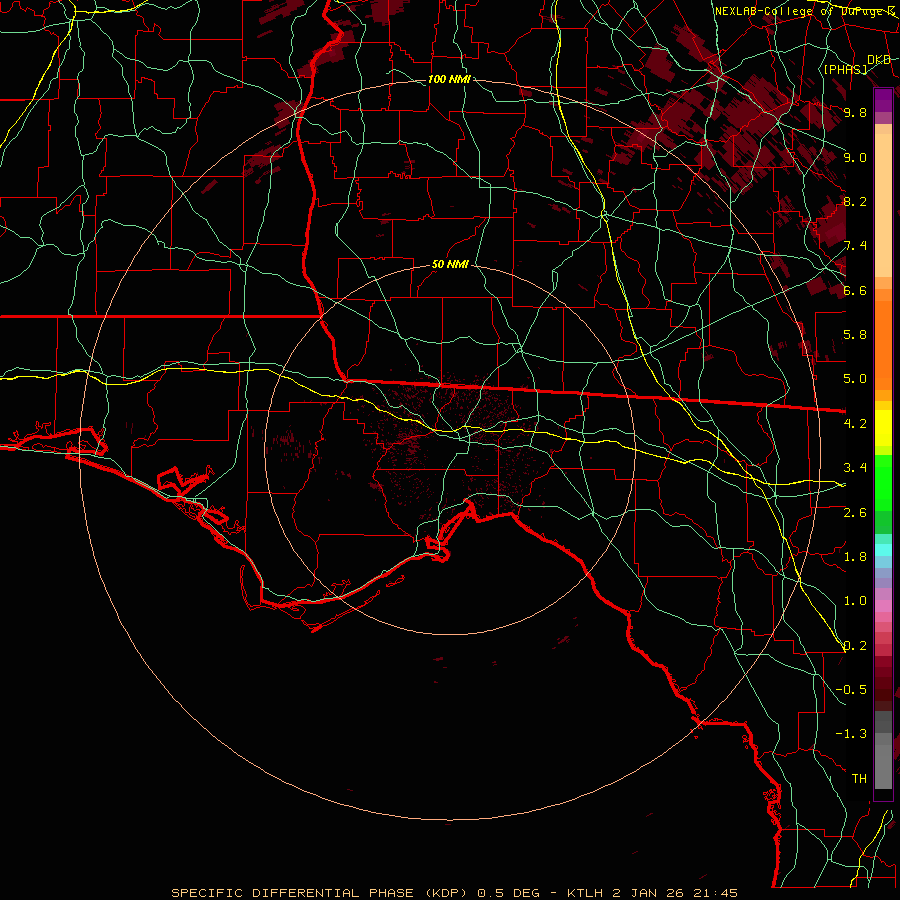Click the 7.4 scale value
Screen dimensions: 900x900
[x=855, y=246]
